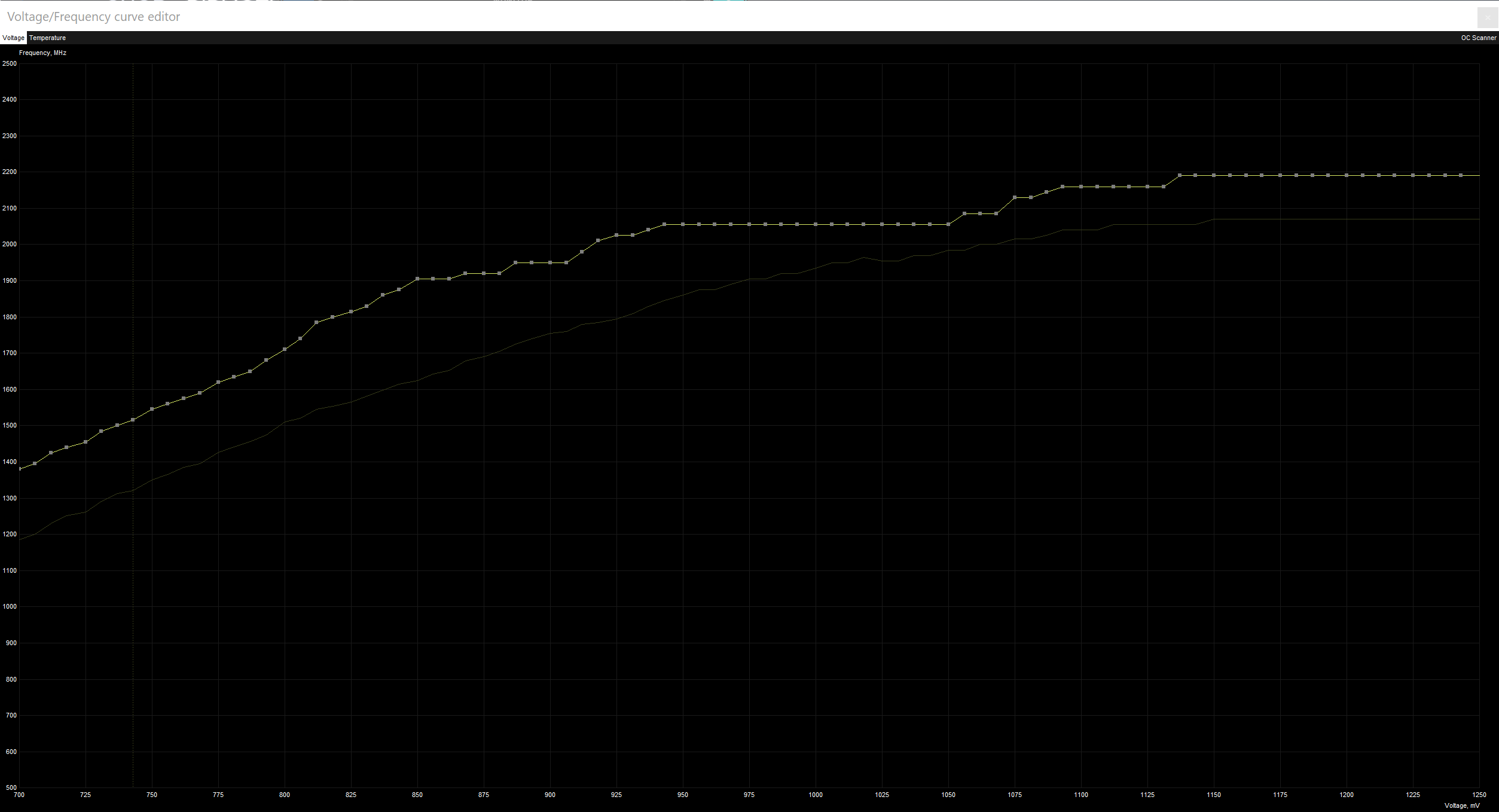
Task: Click the curve point at 1050 mV
Action: [x=948, y=224]
